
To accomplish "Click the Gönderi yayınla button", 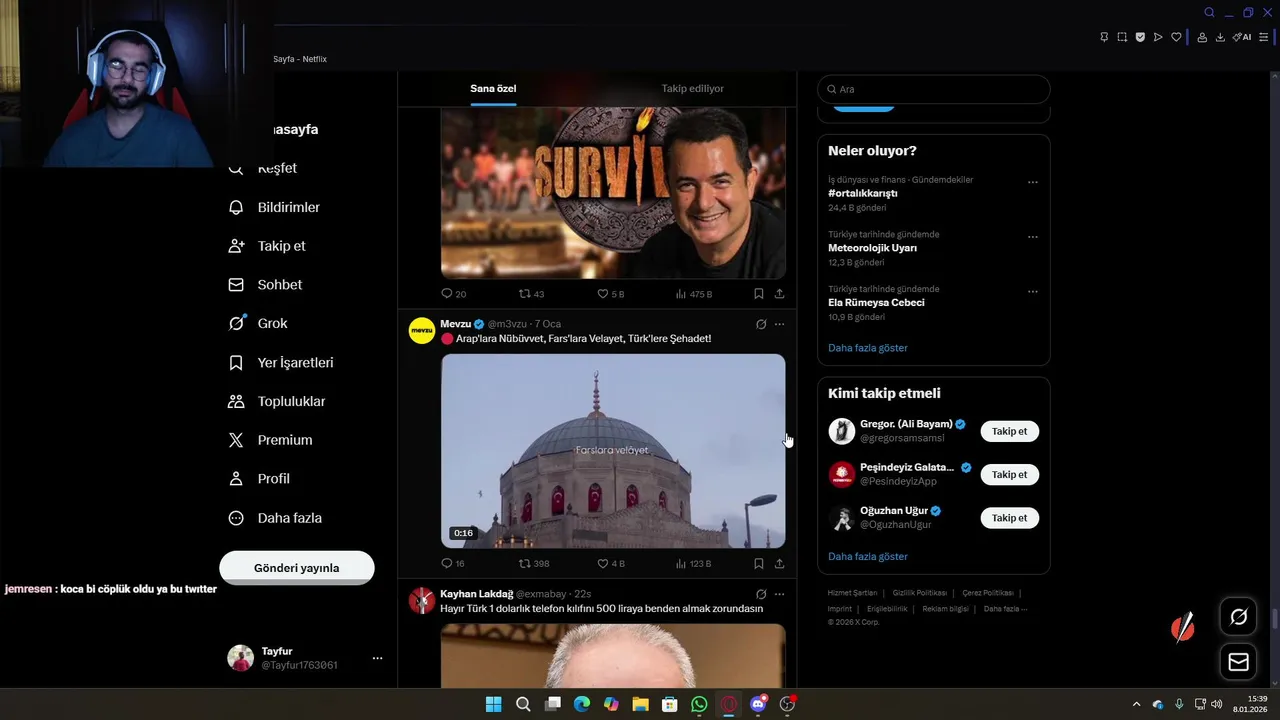I will coord(297,568).
